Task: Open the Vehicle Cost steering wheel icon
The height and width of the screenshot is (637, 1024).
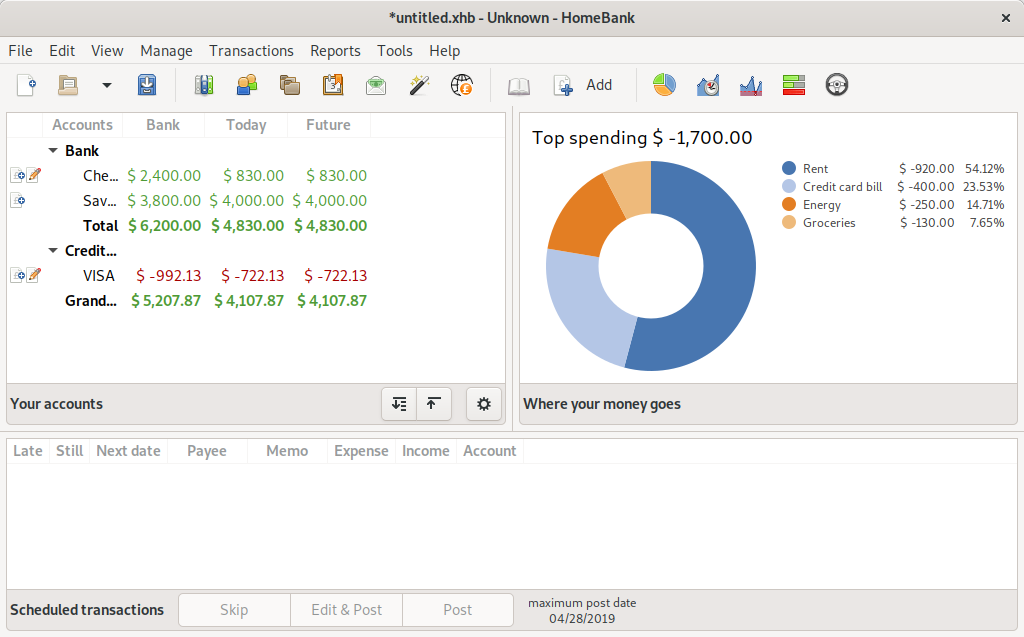Action: pos(836,85)
